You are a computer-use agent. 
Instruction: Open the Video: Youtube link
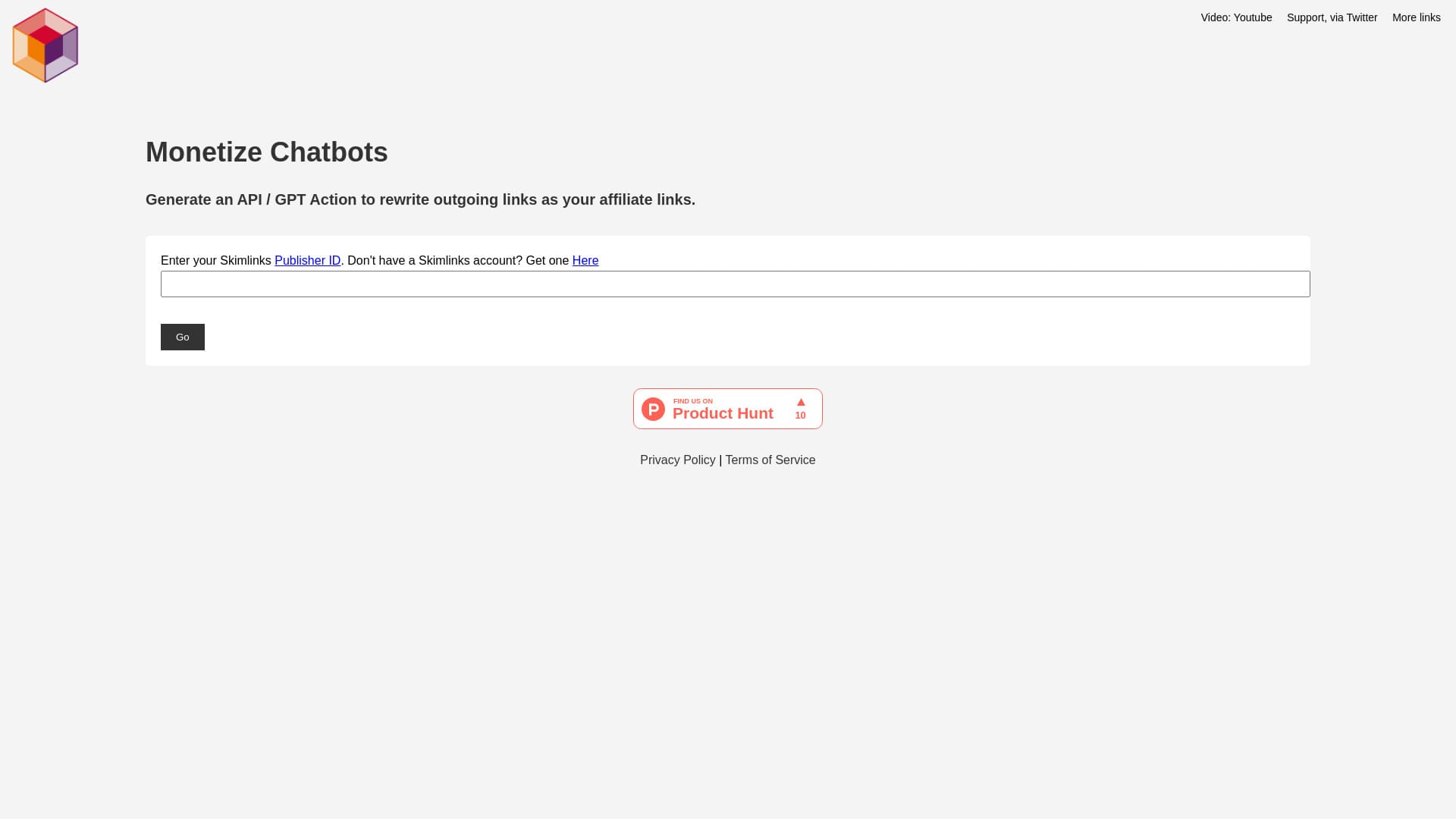(x=1236, y=17)
